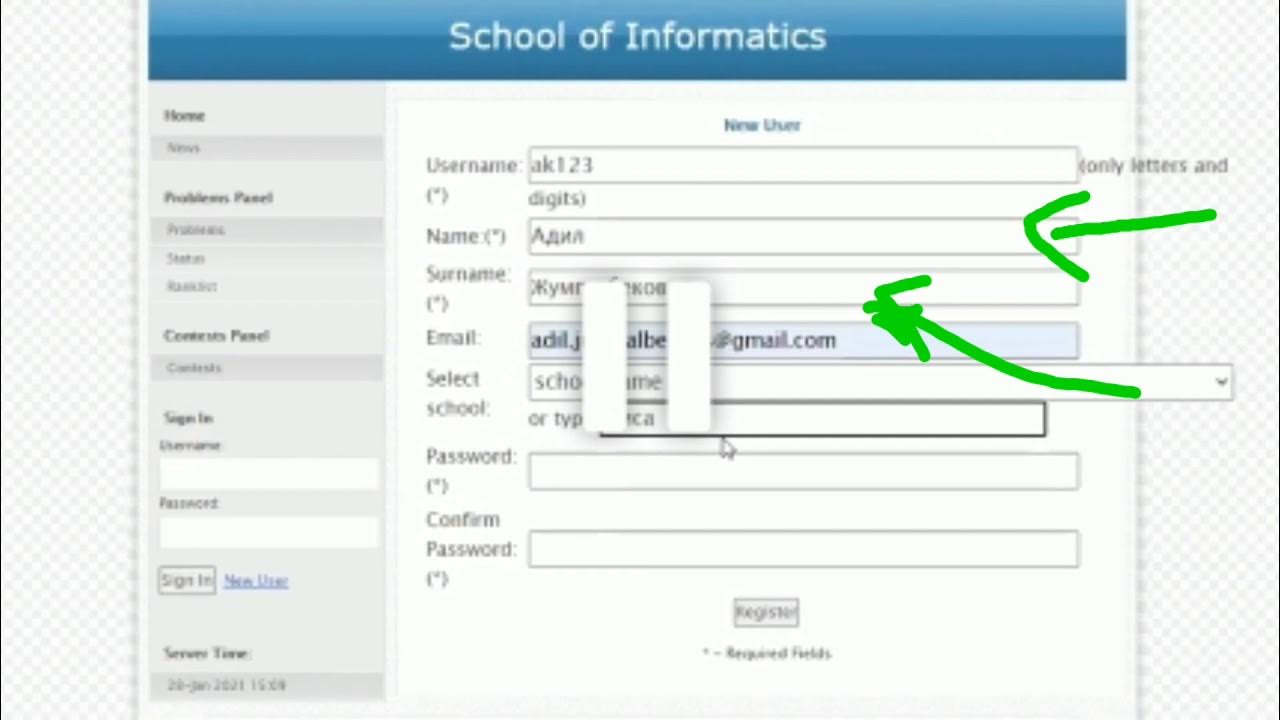The width and height of the screenshot is (1280, 720).
Task: Click the Email field with gmail address
Action: pyautogui.click(x=803, y=340)
